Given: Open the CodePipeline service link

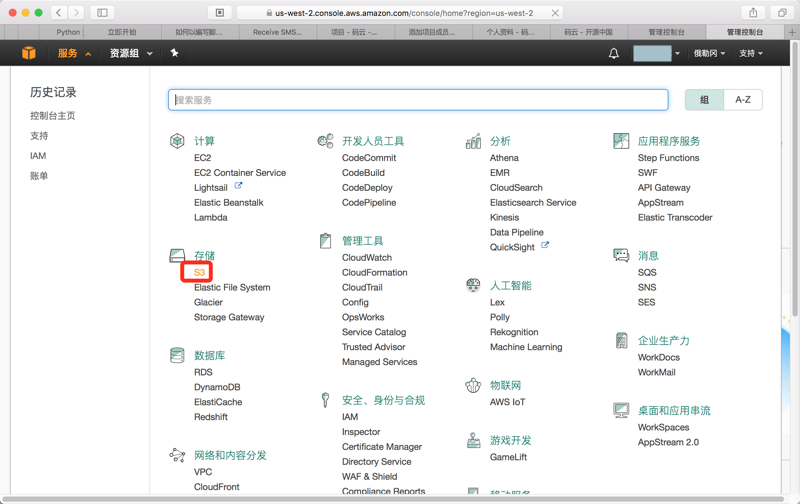Looking at the screenshot, I should coord(369,203).
